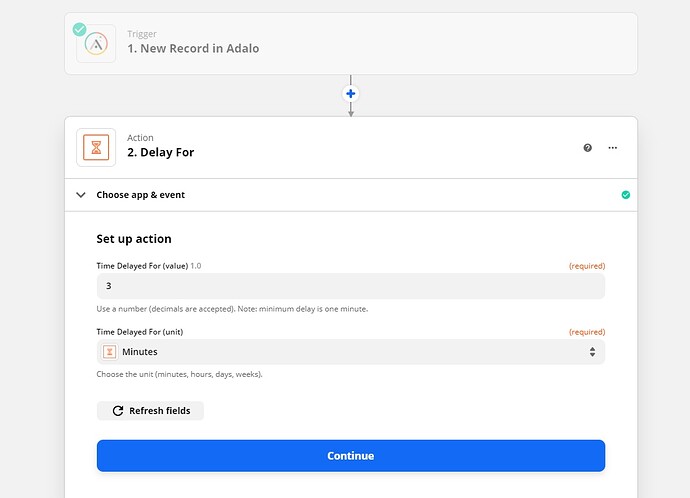The width and height of the screenshot is (690, 498).
Task: Click the Delay hourglass app icon
Action: 96,147
